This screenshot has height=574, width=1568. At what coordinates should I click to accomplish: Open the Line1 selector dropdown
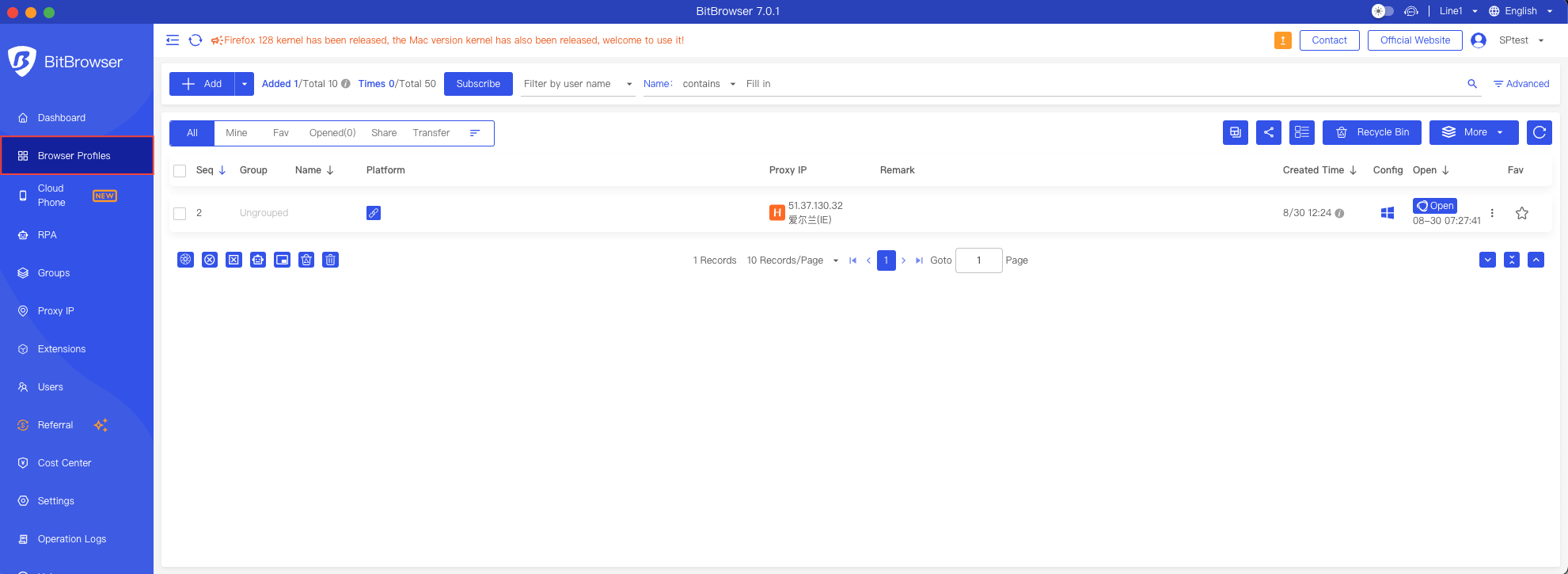pyautogui.click(x=1458, y=11)
